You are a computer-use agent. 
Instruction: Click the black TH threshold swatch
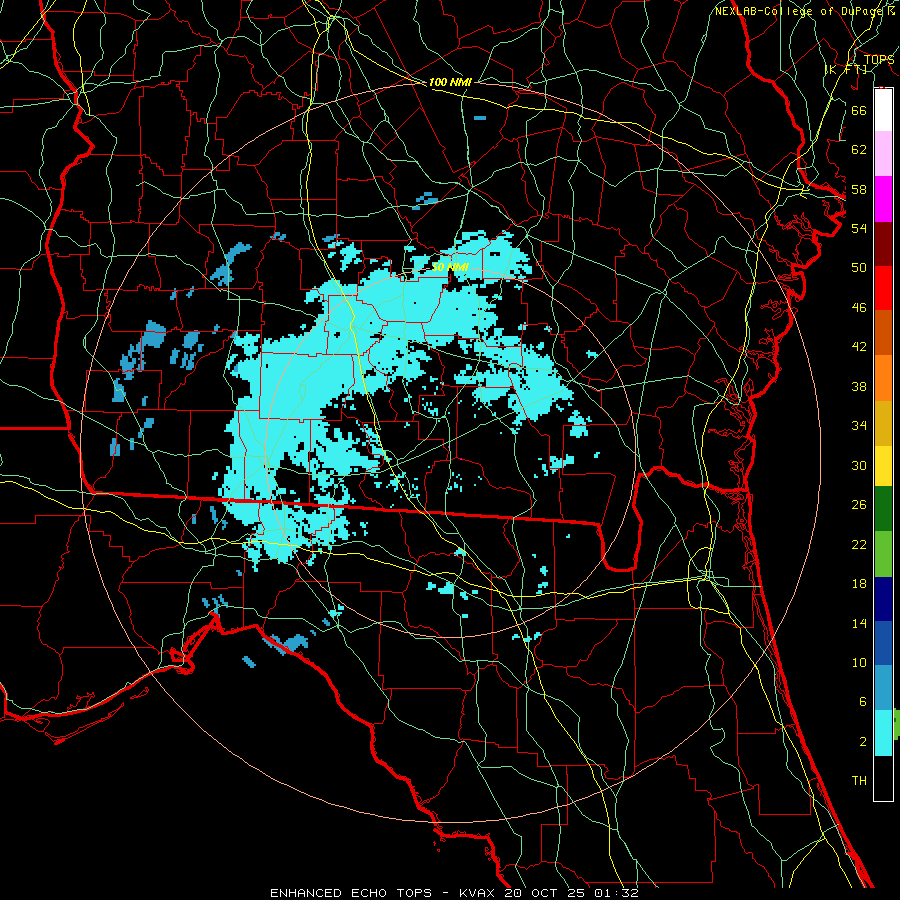click(883, 778)
